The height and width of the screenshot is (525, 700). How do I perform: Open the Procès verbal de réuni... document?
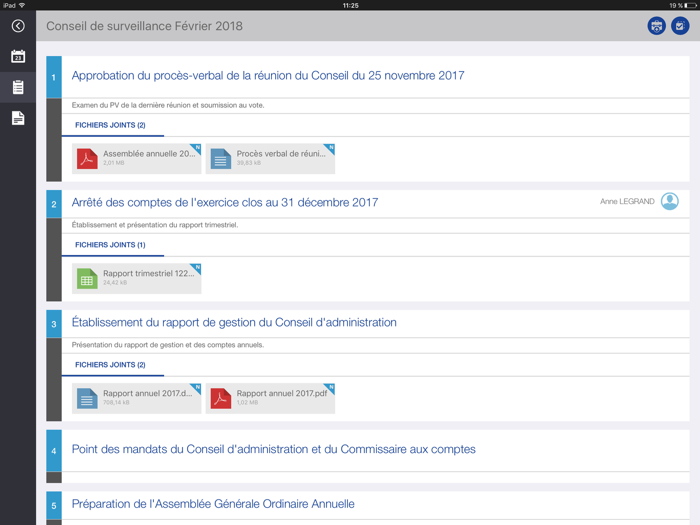270,158
